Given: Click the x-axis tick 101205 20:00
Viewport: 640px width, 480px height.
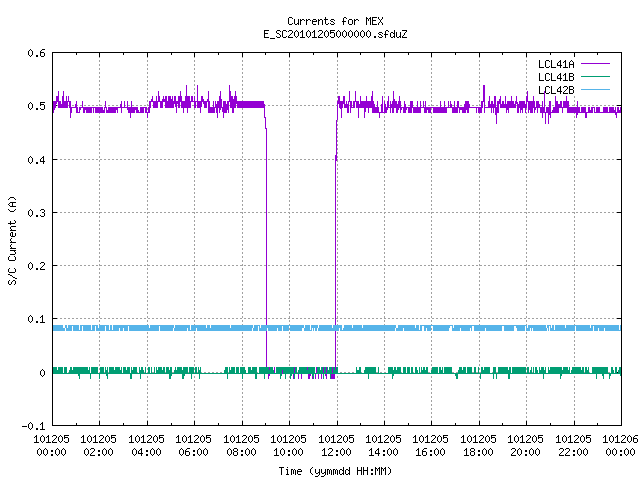Looking at the screenshot, I should 526,446.
